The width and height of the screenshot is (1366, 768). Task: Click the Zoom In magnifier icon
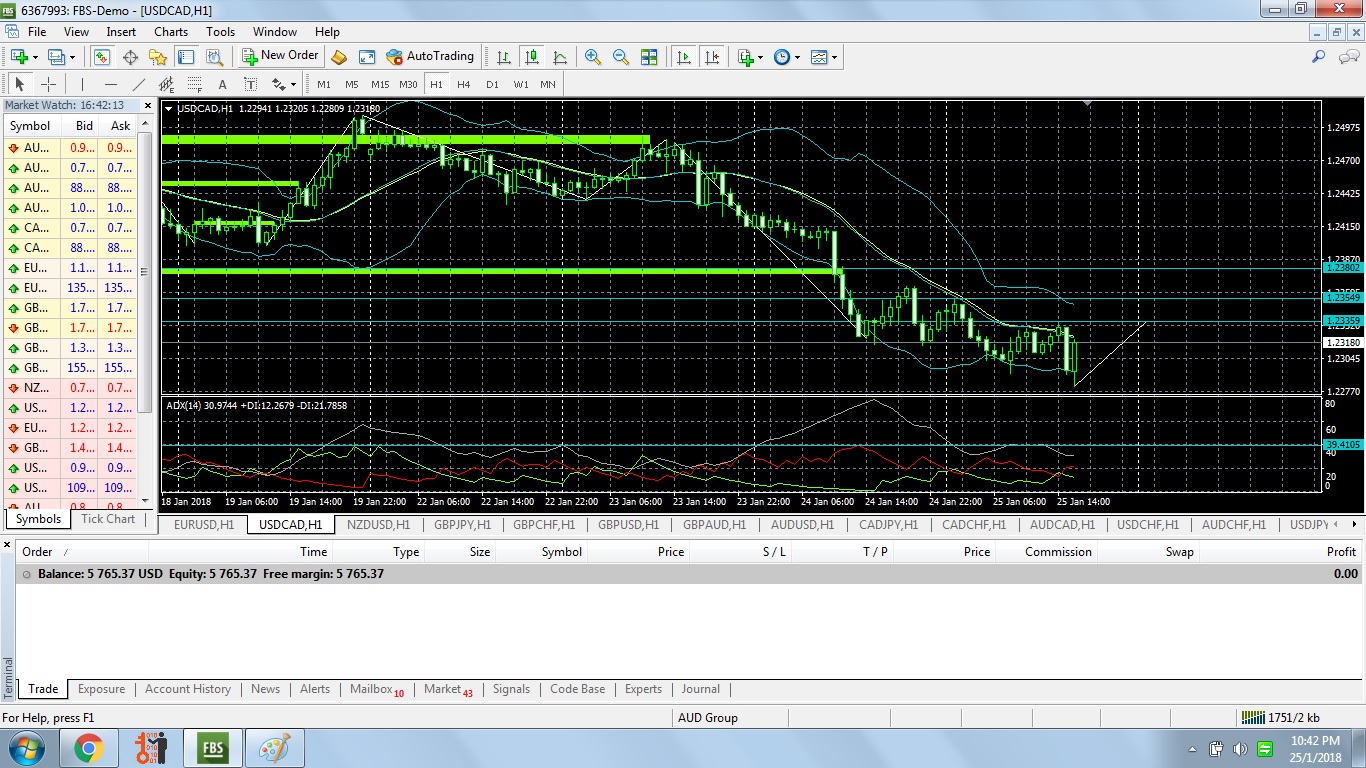(x=593, y=57)
